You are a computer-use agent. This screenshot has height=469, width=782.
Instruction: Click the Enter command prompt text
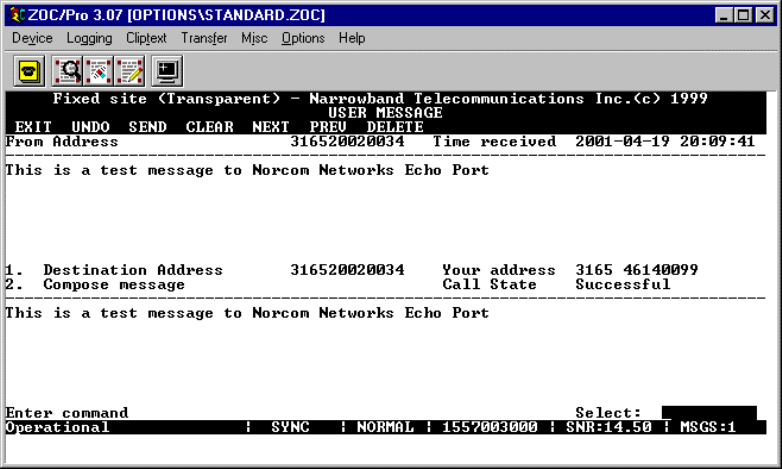tap(67, 413)
